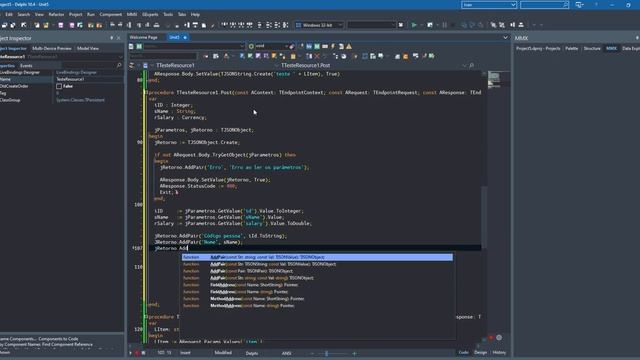
Task: Switch to Multi-Device Preview tab
Action: (x=52, y=48)
